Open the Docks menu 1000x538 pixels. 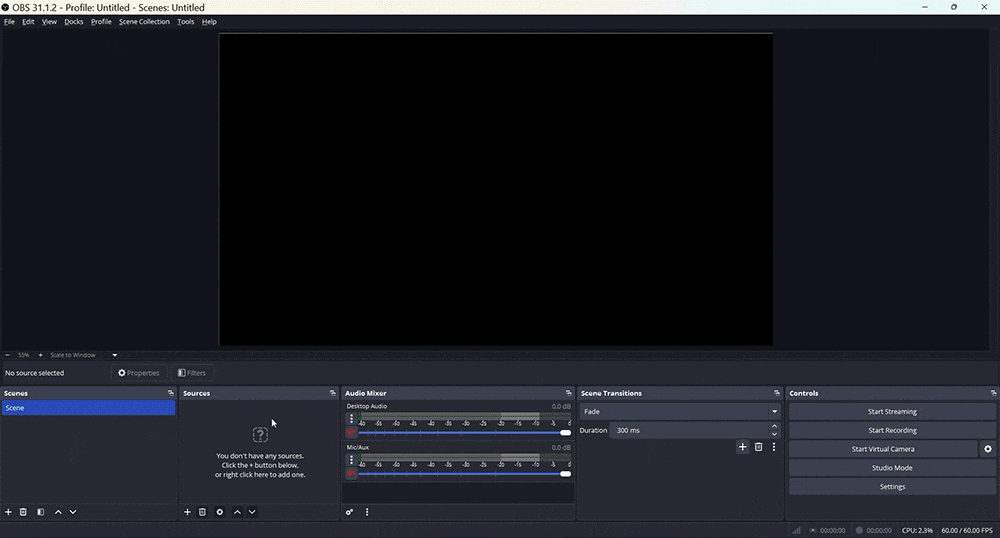74,21
